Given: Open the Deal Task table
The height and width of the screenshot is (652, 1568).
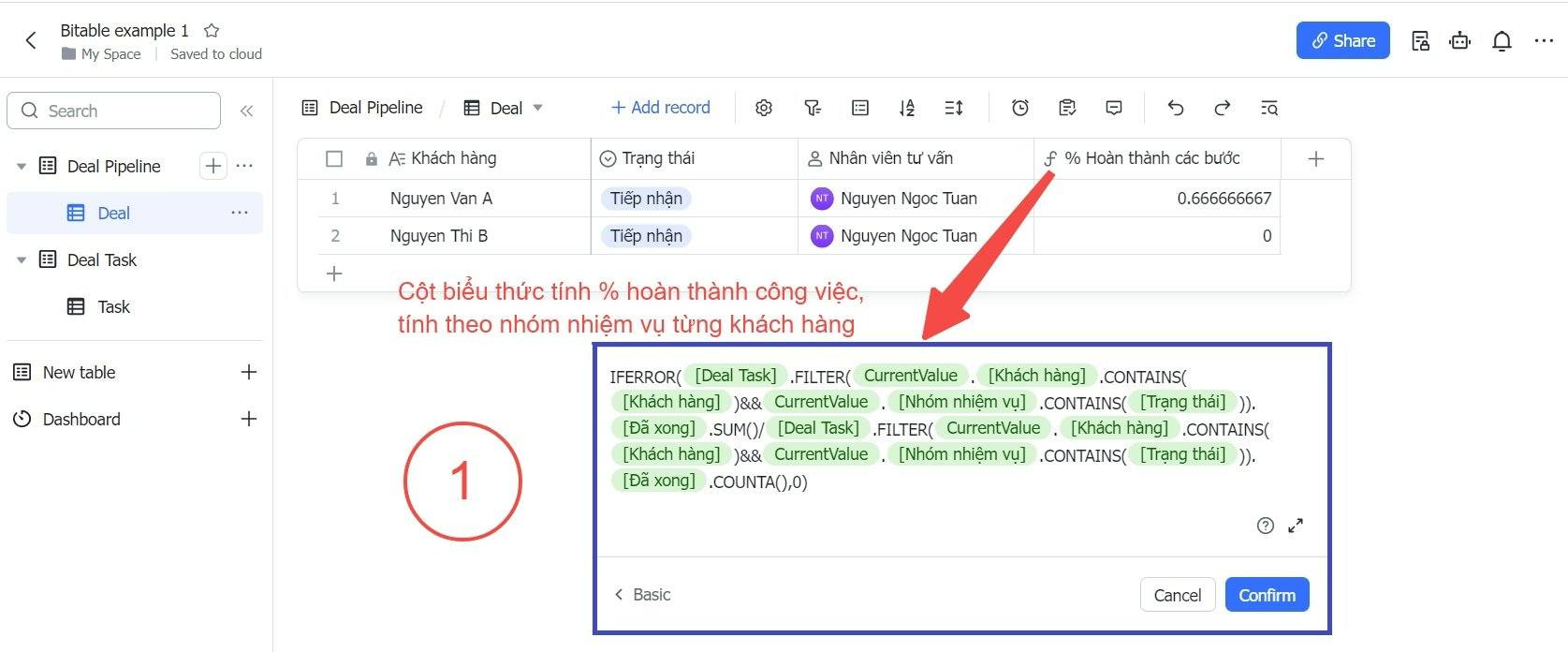Looking at the screenshot, I should click(101, 259).
